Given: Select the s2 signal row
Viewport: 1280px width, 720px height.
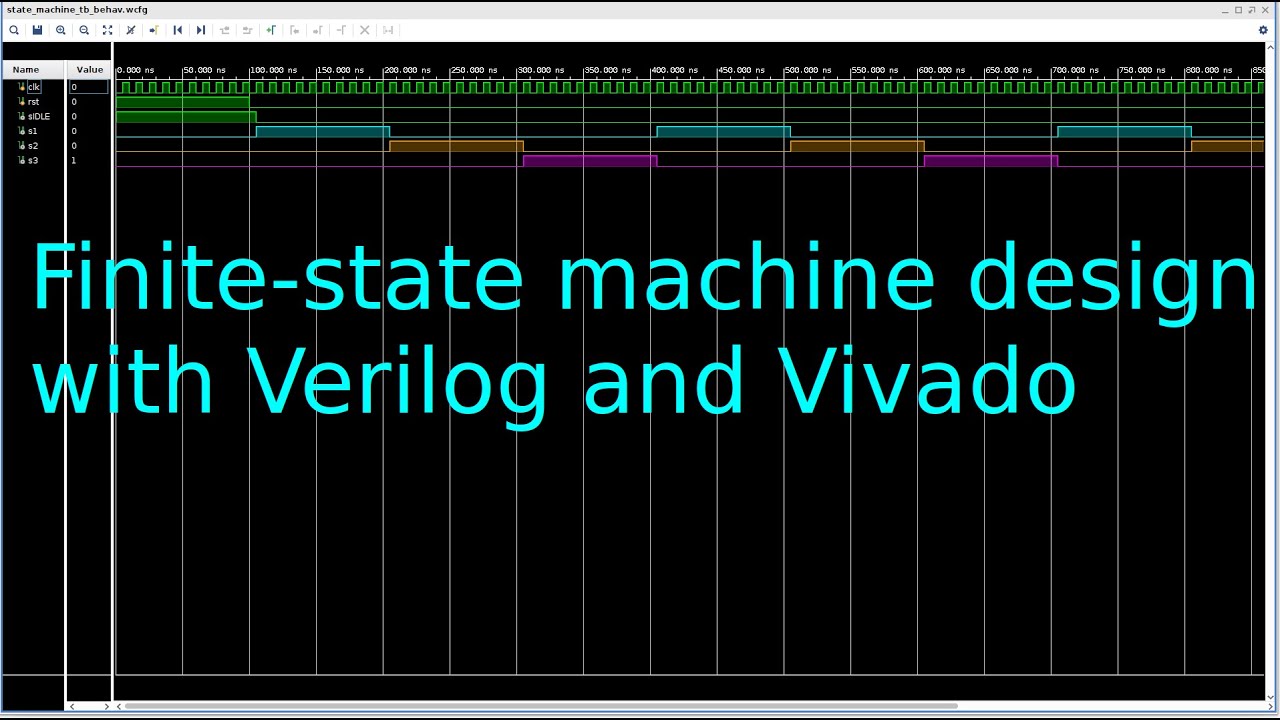Looking at the screenshot, I should [x=34, y=146].
